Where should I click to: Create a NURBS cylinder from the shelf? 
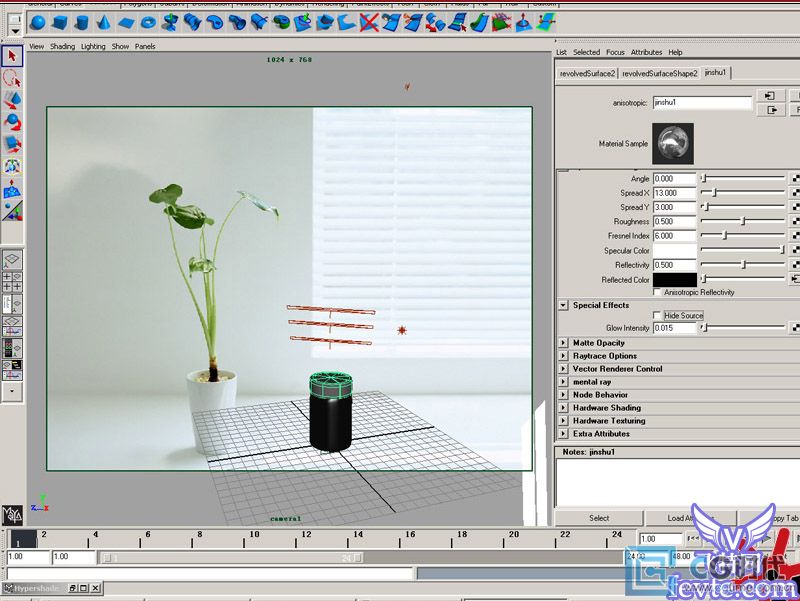[x=82, y=23]
